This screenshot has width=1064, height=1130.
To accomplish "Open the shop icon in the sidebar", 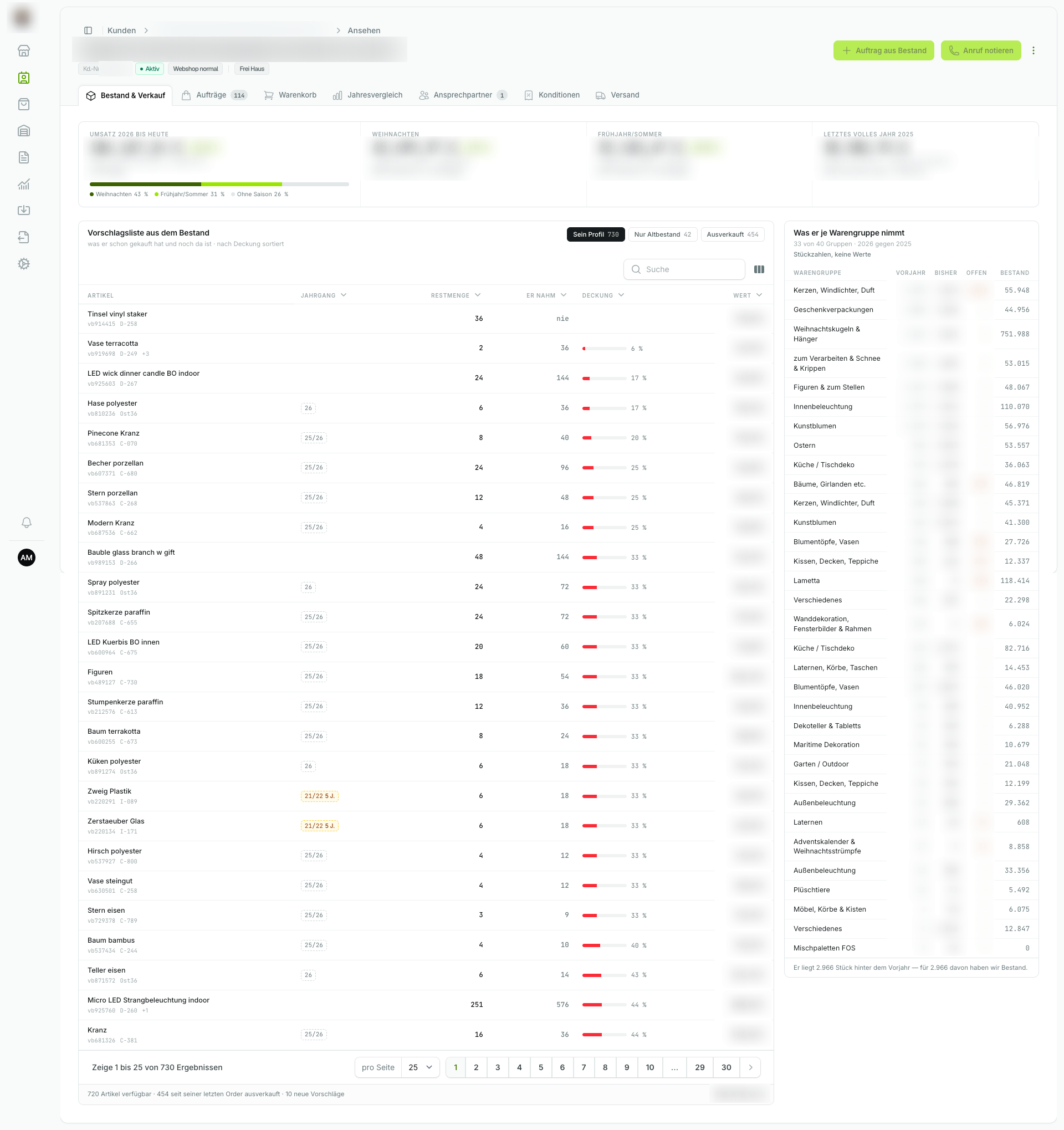I will pyautogui.click(x=23, y=51).
